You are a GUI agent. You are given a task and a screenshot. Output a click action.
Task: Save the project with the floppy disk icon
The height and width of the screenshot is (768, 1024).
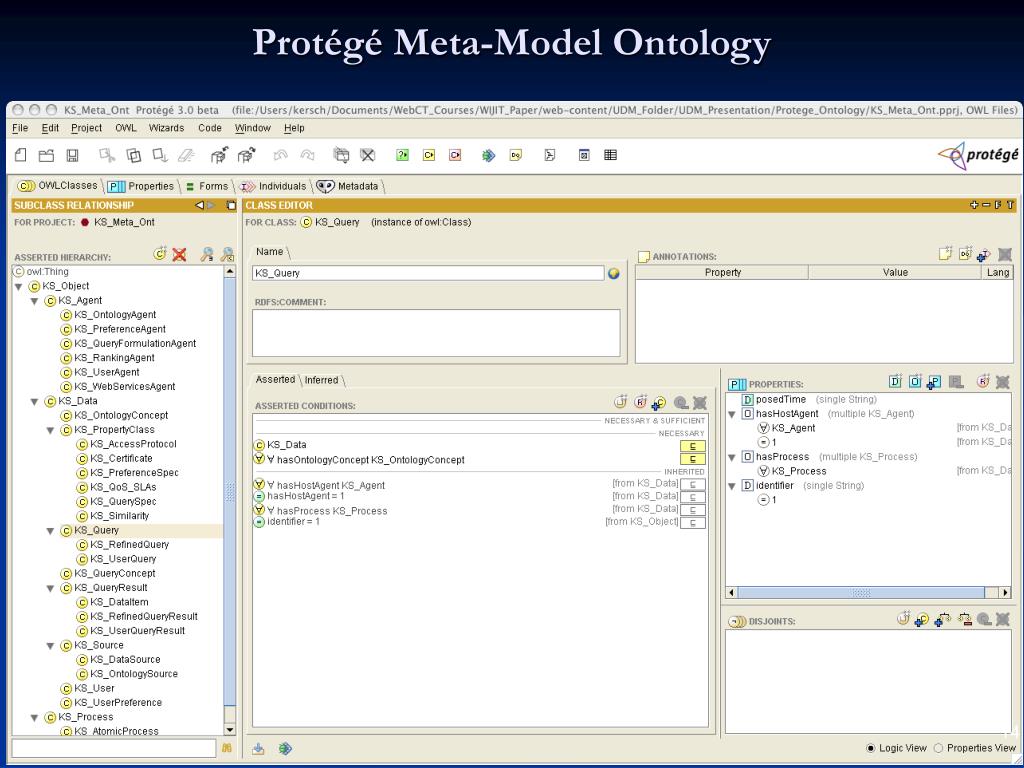tap(72, 155)
